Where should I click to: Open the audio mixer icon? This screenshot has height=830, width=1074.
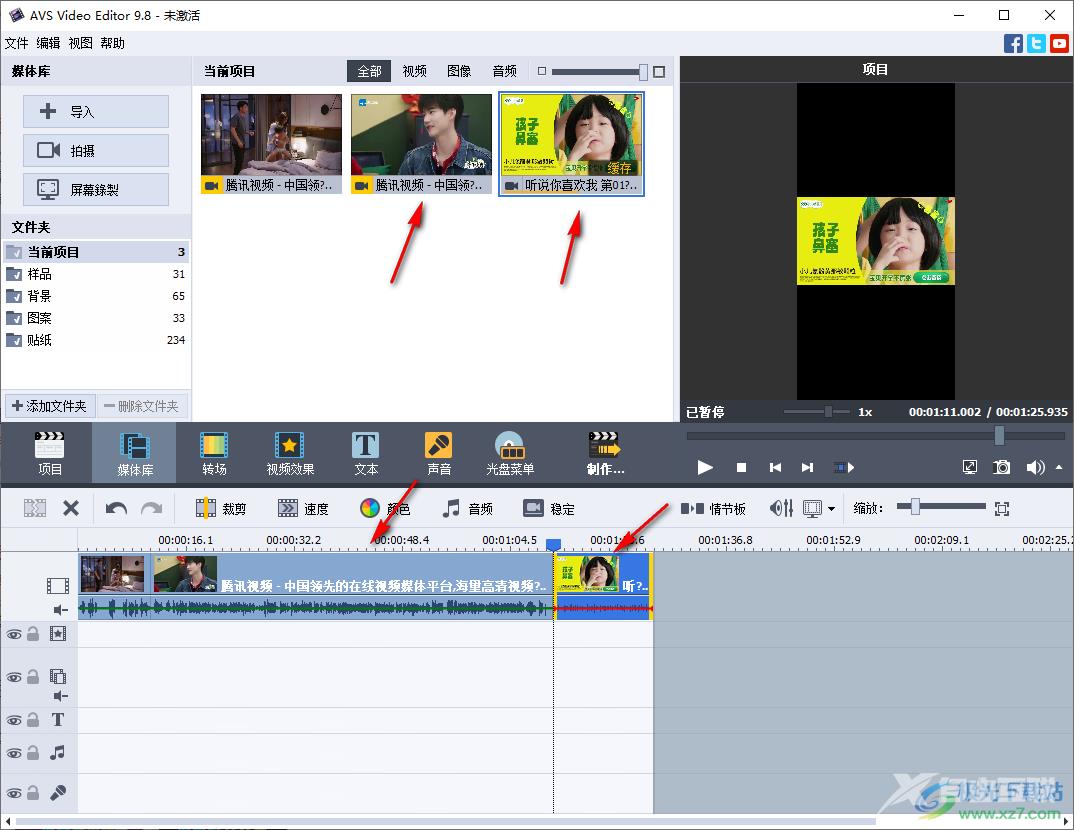coord(781,508)
